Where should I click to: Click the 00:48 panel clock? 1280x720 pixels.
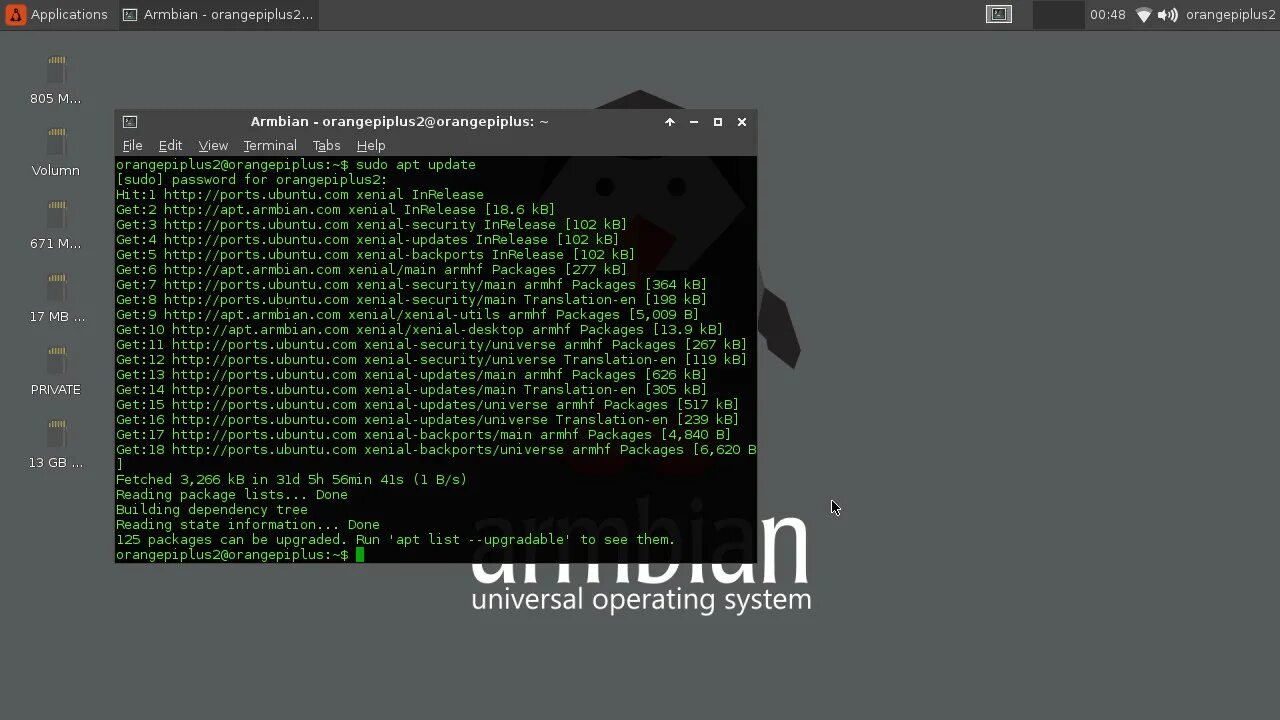point(1107,14)
